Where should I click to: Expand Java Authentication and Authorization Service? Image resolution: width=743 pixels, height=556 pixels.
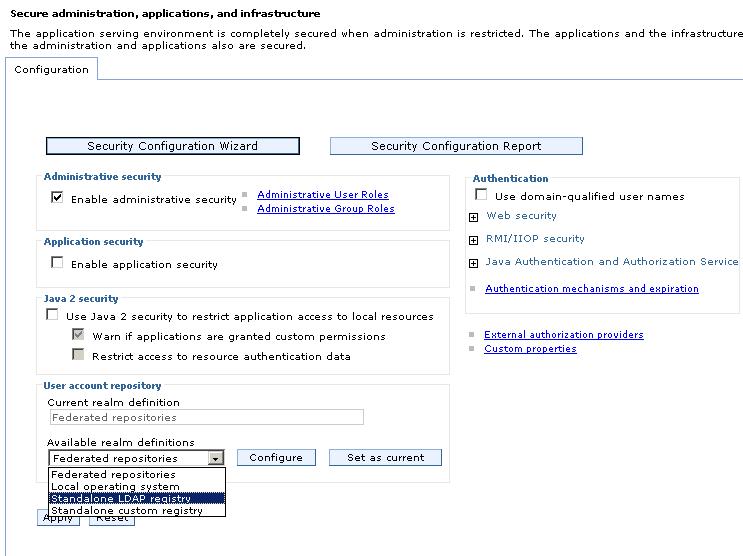pyautogui.click(x=473, y=263)
